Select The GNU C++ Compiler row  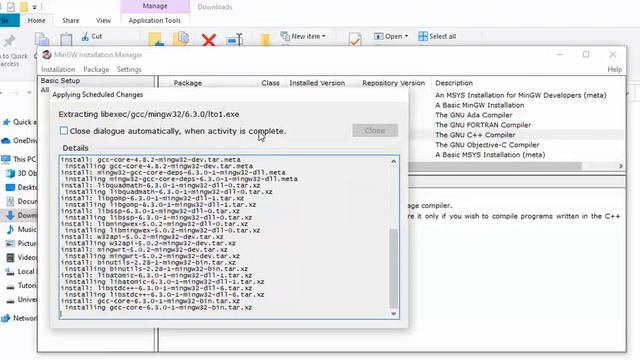(x=475, y=135)
